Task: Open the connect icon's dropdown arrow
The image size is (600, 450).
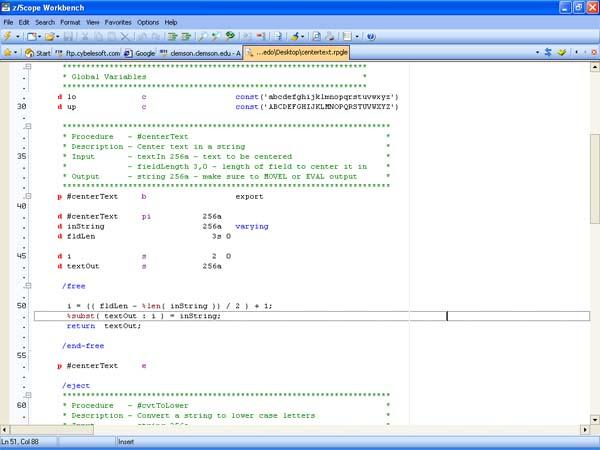Action: (x=18, y=37)
